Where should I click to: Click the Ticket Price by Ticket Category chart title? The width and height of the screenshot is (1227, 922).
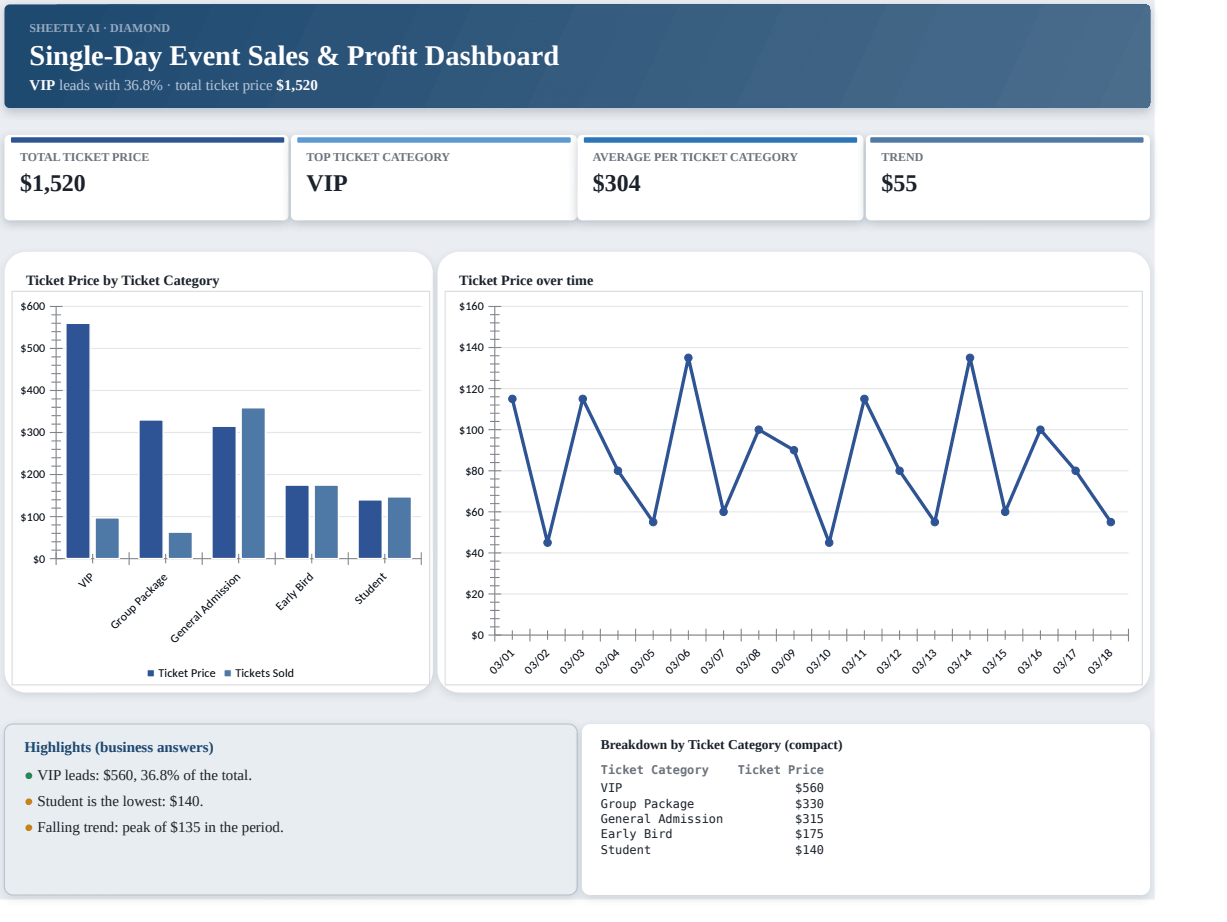[x=122, y=281]
